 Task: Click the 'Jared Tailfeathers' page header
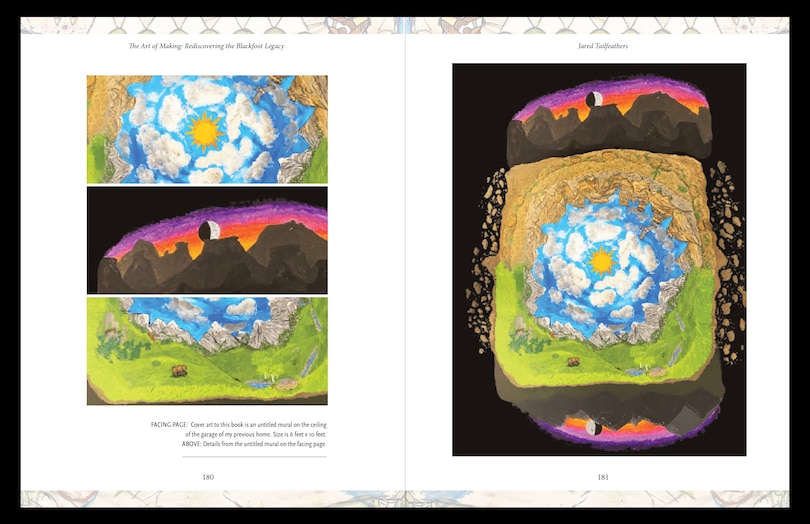pos(603,46)
